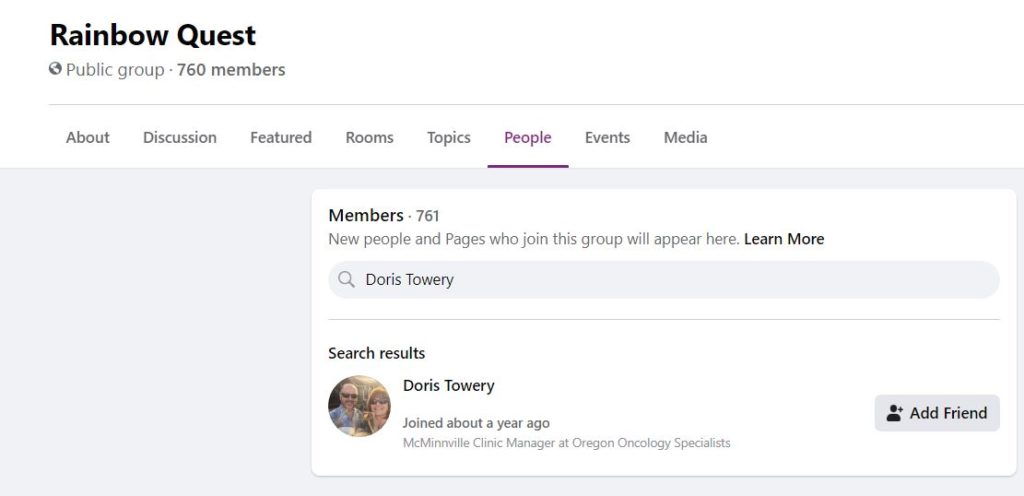Screen dimensions: 1024x496
Task: Click the 760 members count
Action: coord(231,70)
